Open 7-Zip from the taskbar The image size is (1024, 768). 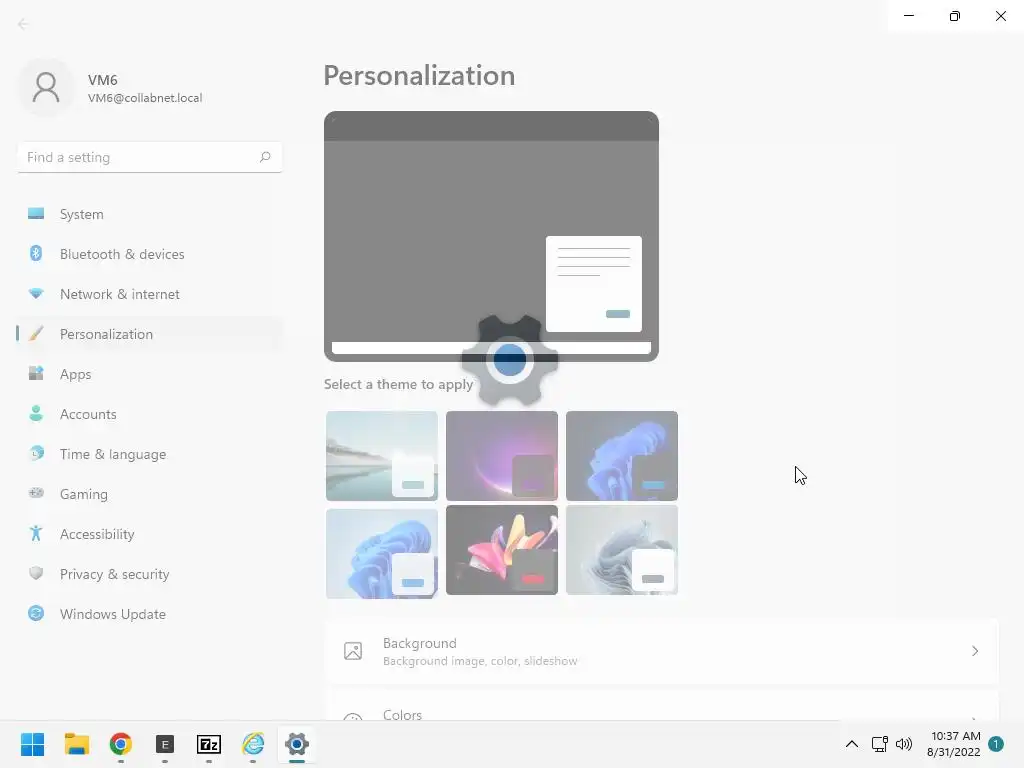tap(209, 744)
